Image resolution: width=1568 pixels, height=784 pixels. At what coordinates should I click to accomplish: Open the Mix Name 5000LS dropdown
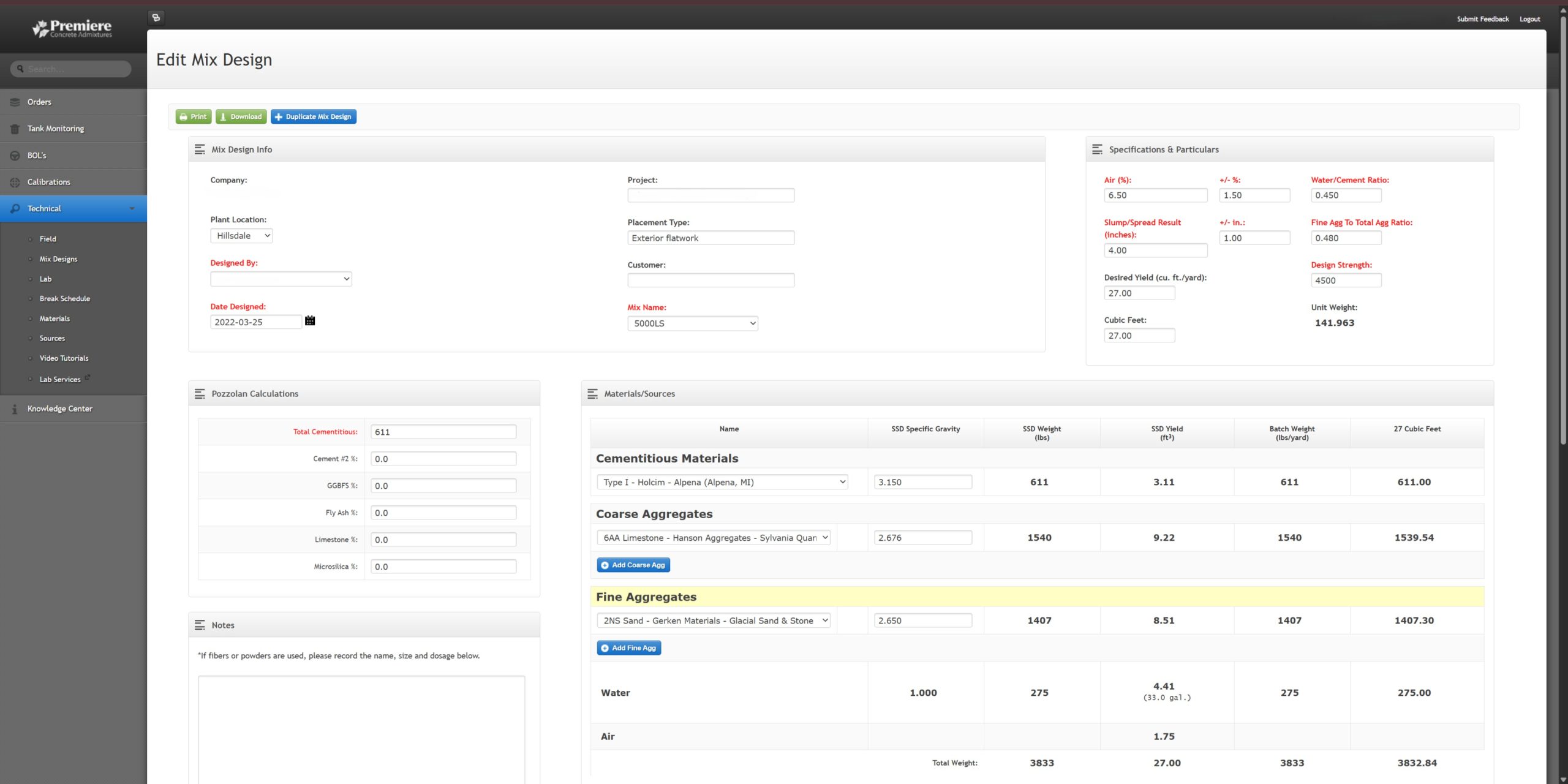point(693,323)
